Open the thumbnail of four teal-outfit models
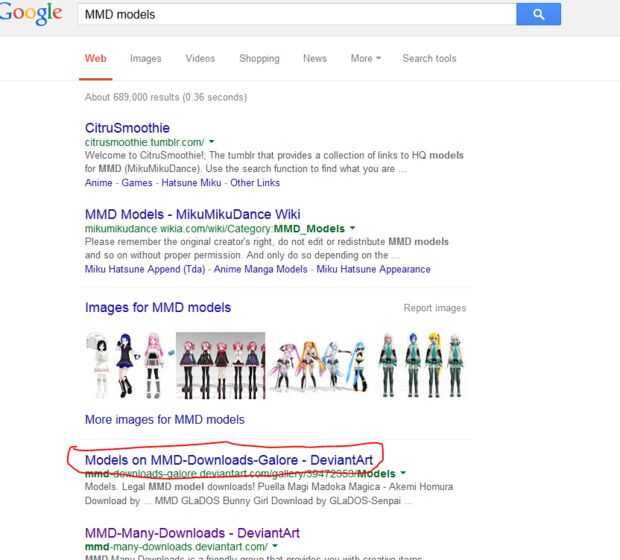The width and height of the screenshot is (620, 560). [x=421, y=365]
